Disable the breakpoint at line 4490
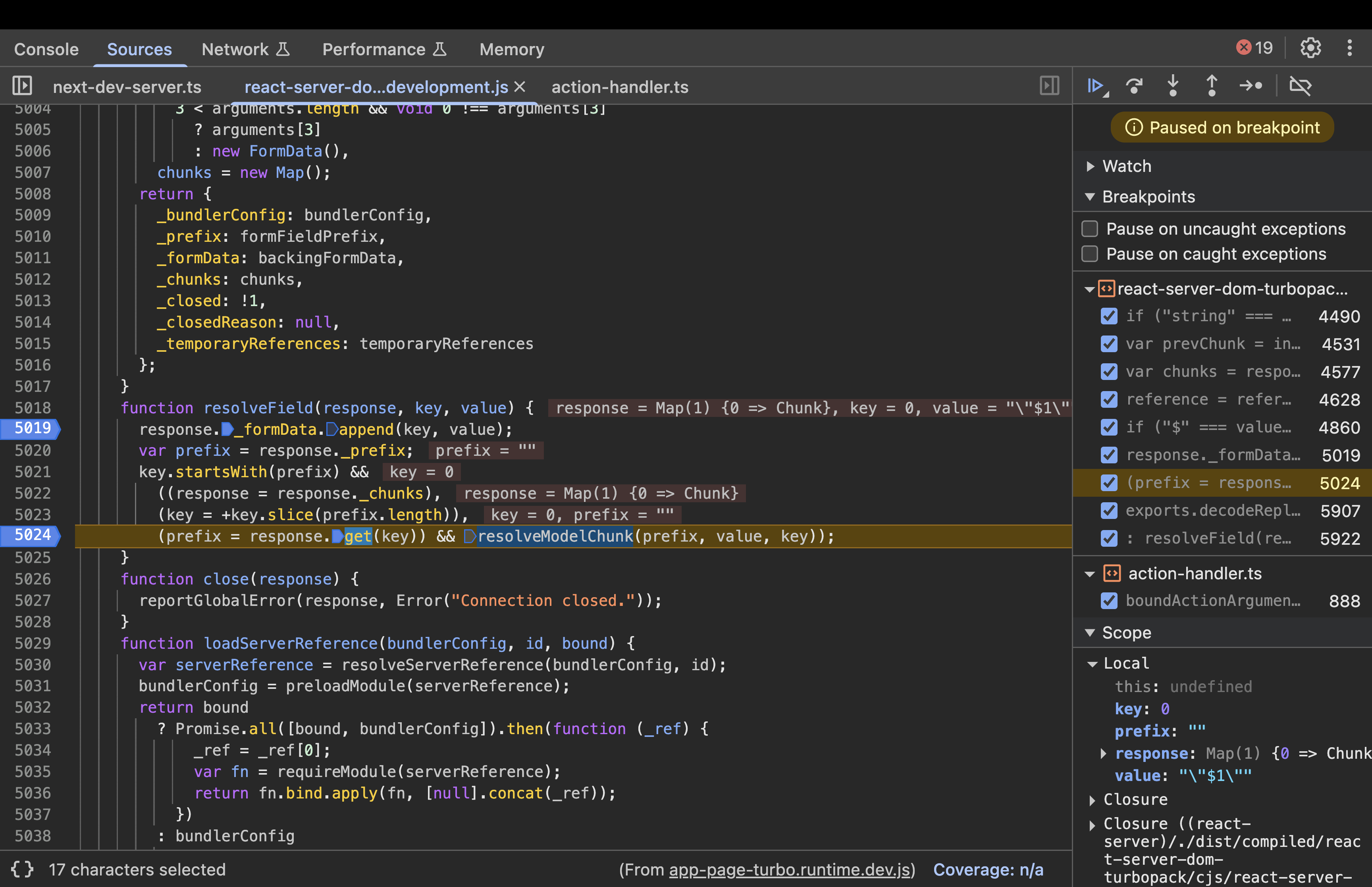Viewport: 1372px width, 887px height. (x=1109, y=316)
